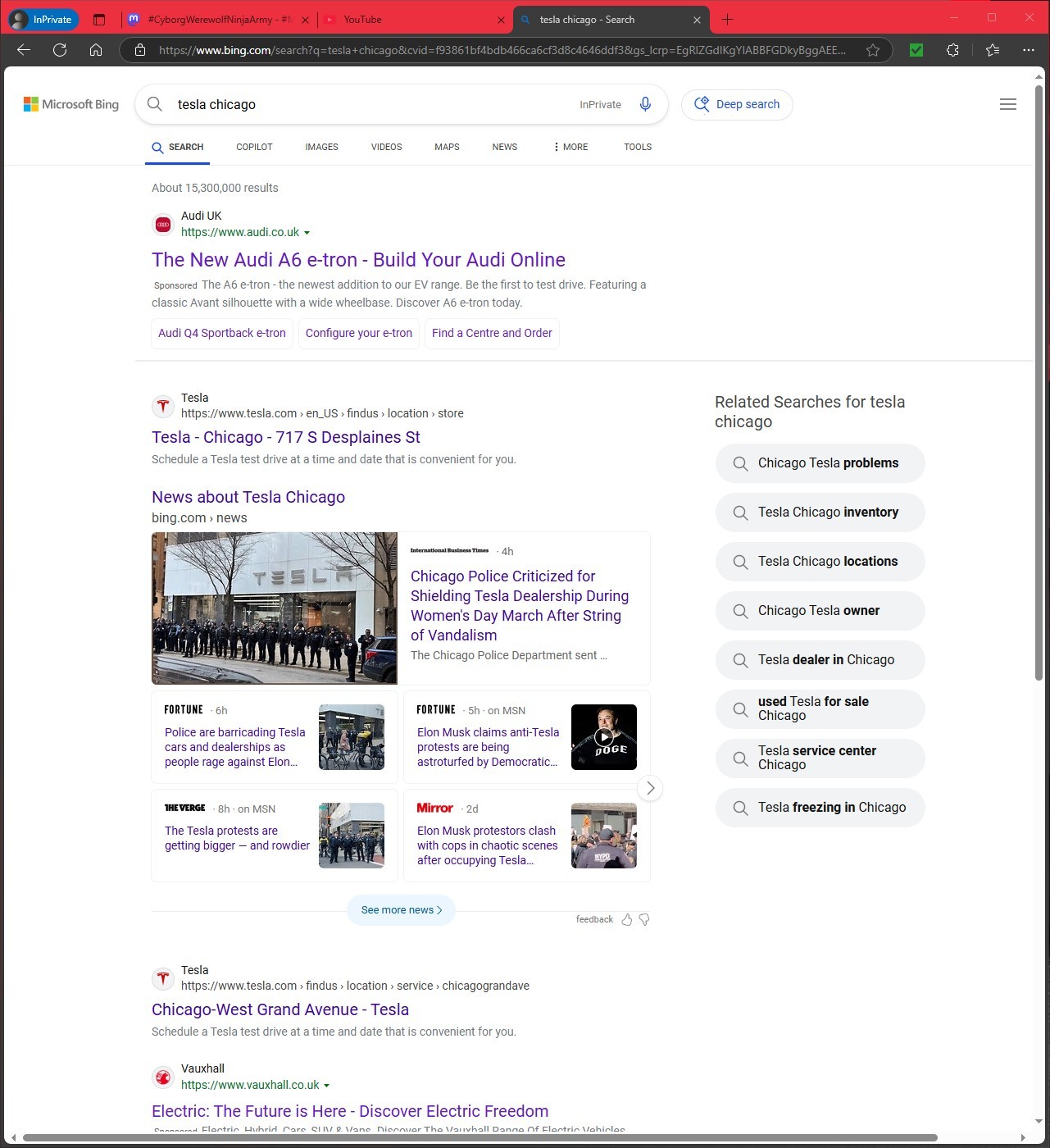The width and height of the screenshot is (1050, 1148).
Task: Click the green checkmark extension icon
Action: 916,50
